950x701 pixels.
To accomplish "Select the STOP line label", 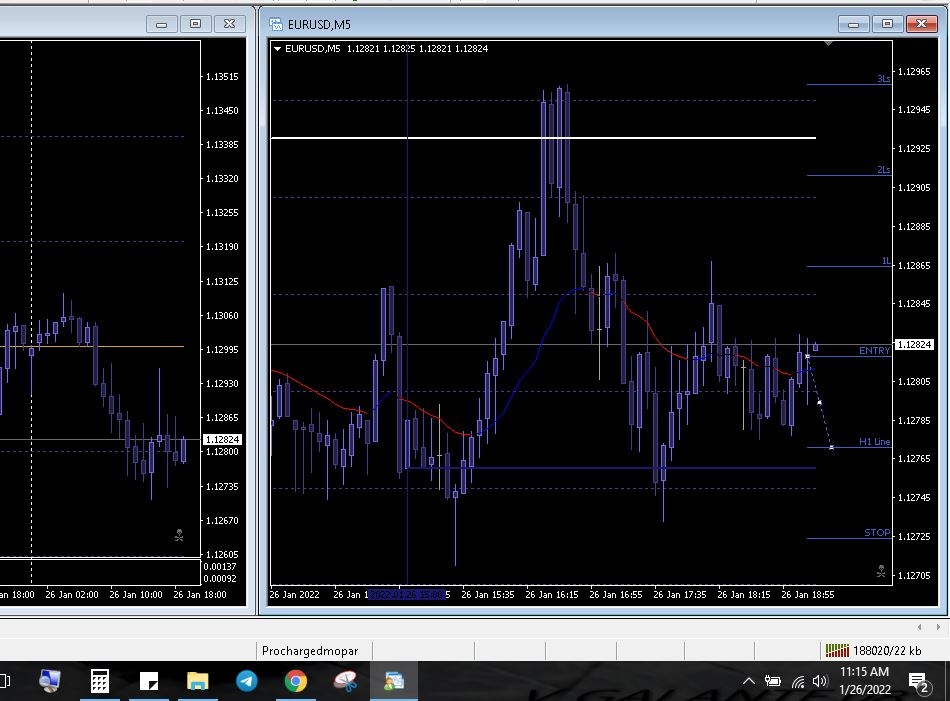I will pyautogui.click(x=876, y=533).
